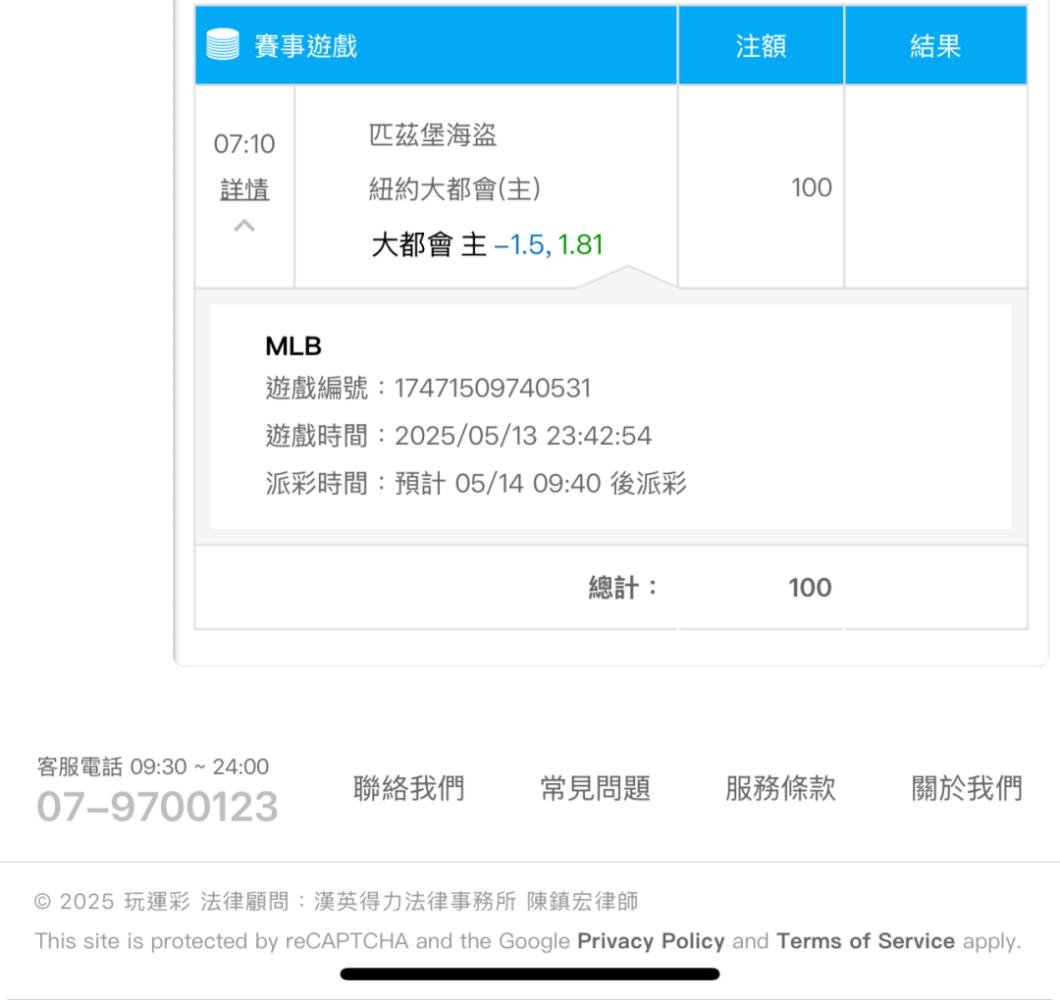Screen dimensions: 1060x1000
Task: Click the total amount 100 in 總計 row
Action: coord(810,588)
